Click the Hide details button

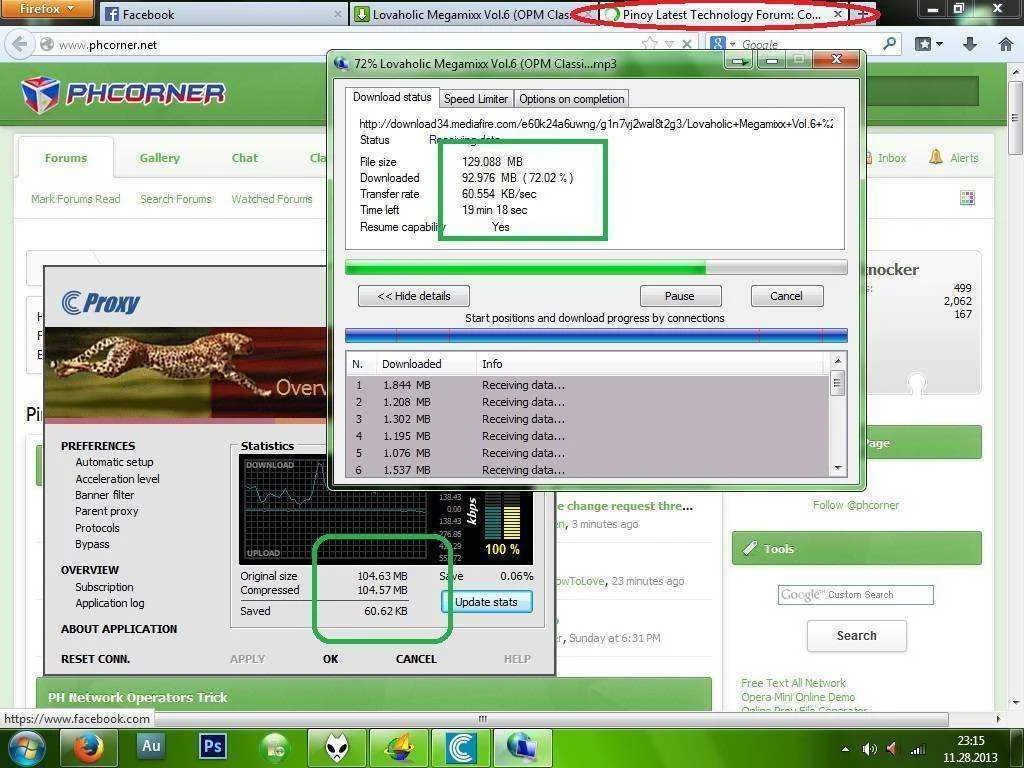413,296
